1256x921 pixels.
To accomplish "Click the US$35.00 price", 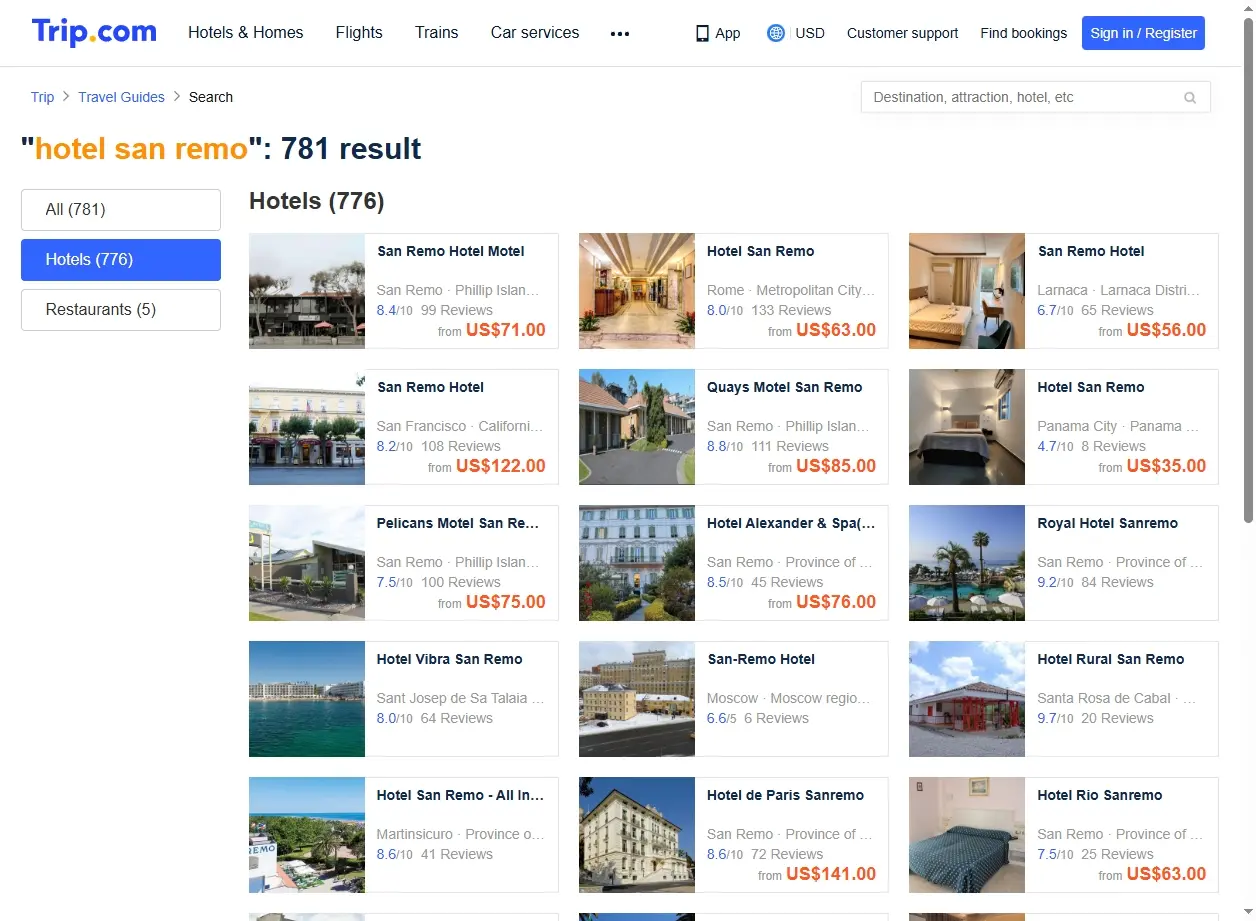I will point(1166,466).
